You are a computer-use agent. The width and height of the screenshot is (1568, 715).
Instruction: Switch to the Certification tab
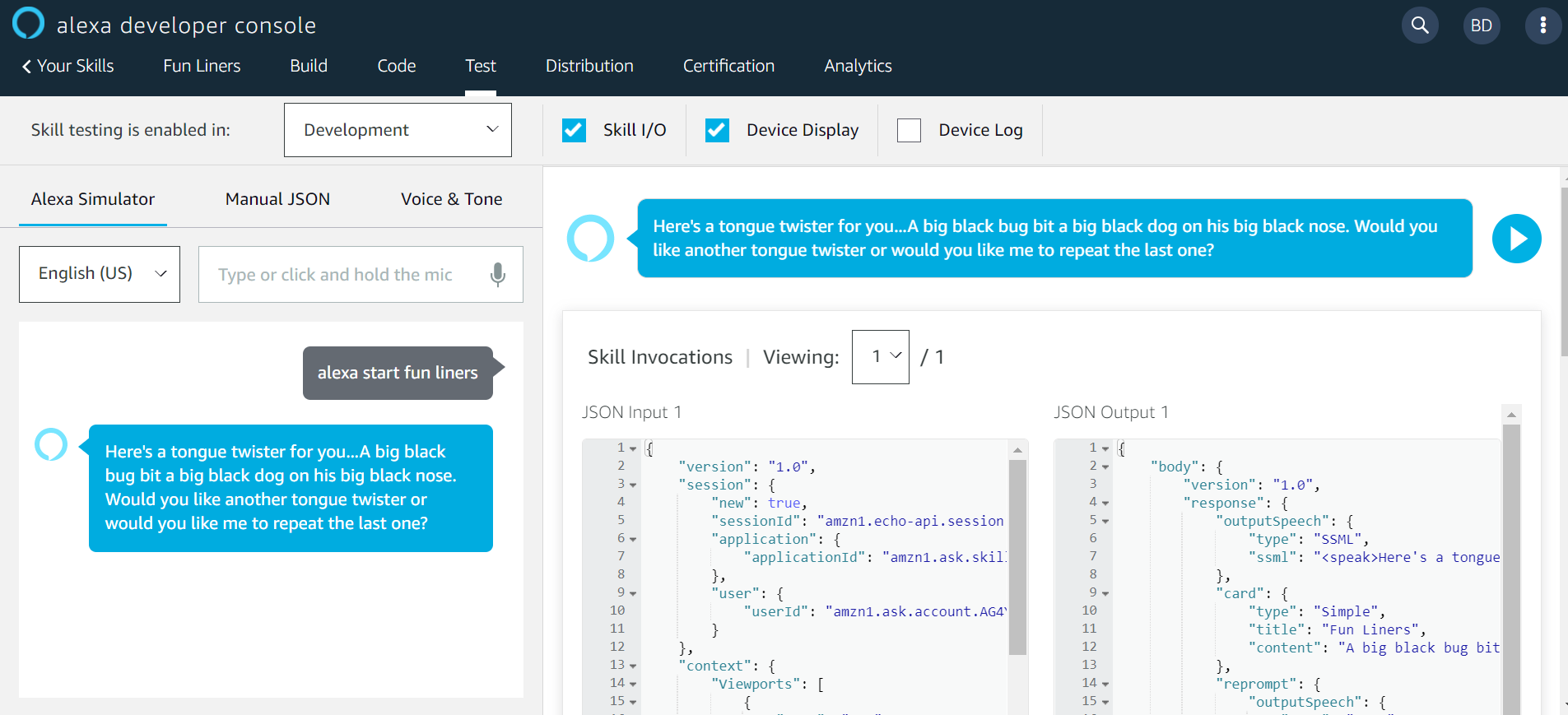coord(728,66)
